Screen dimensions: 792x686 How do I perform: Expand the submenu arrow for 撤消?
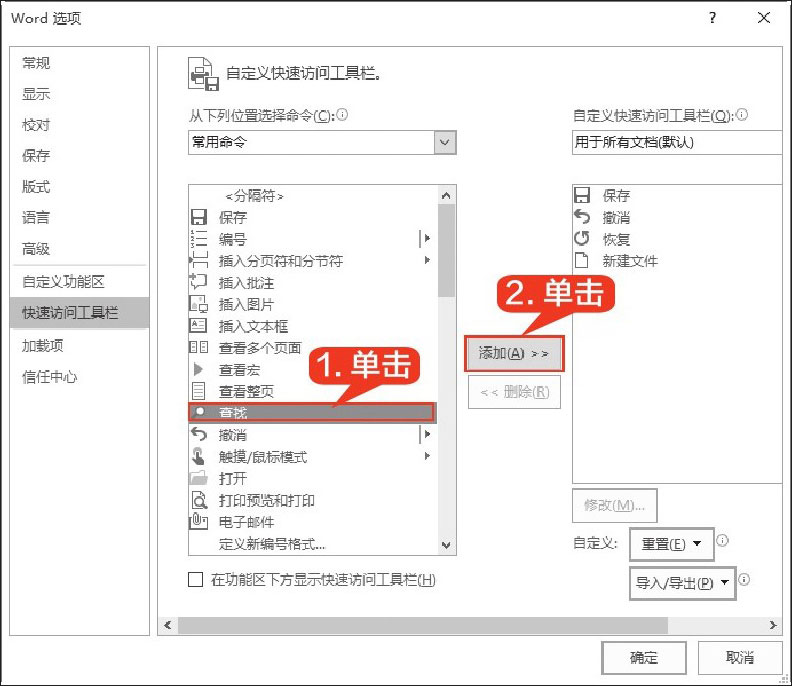[427, 434]
